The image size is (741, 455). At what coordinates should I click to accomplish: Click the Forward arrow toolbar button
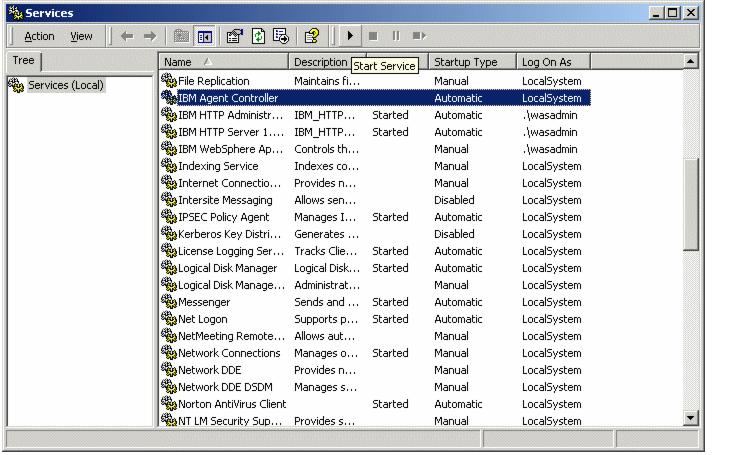(150, 36)
